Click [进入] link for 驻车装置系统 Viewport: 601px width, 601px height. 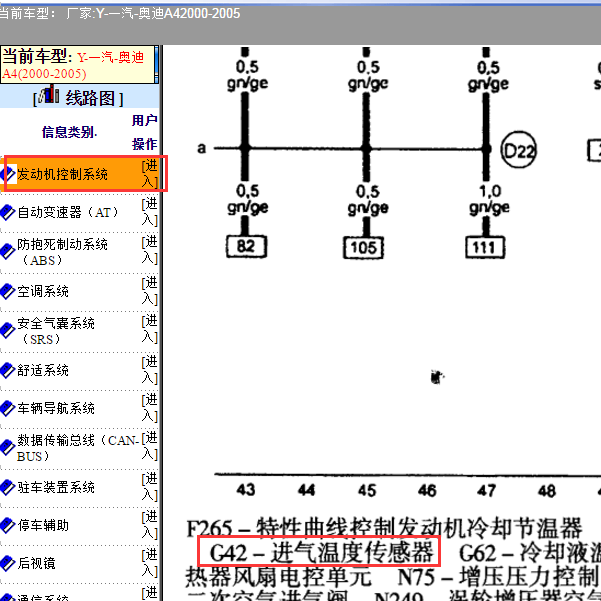coord(149,487)
